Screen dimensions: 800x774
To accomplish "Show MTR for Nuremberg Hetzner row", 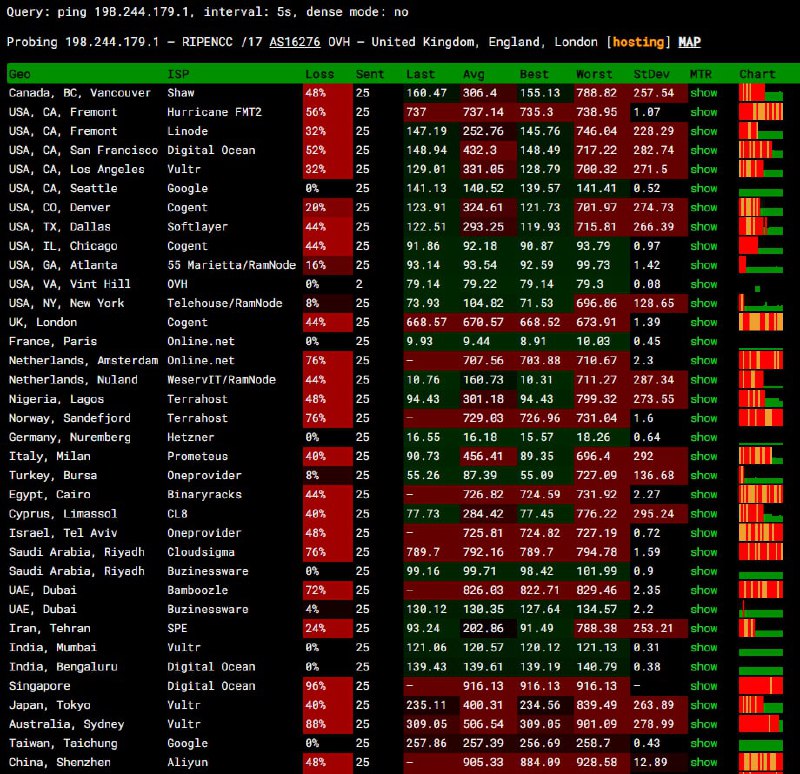I will click(703, 437).
